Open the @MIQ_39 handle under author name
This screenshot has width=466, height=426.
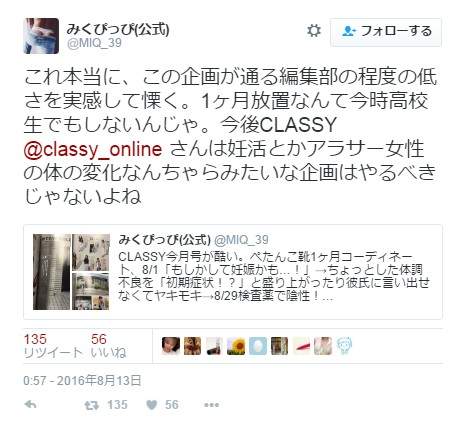94,43
